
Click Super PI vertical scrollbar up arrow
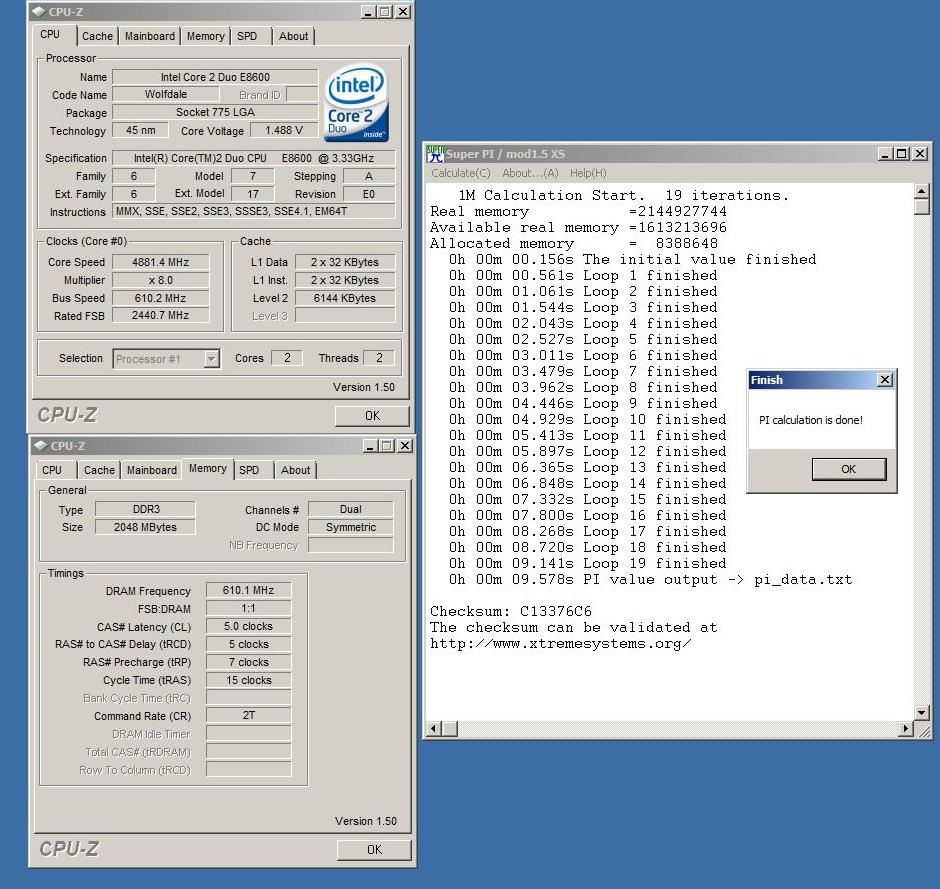(x=922, y=191)
